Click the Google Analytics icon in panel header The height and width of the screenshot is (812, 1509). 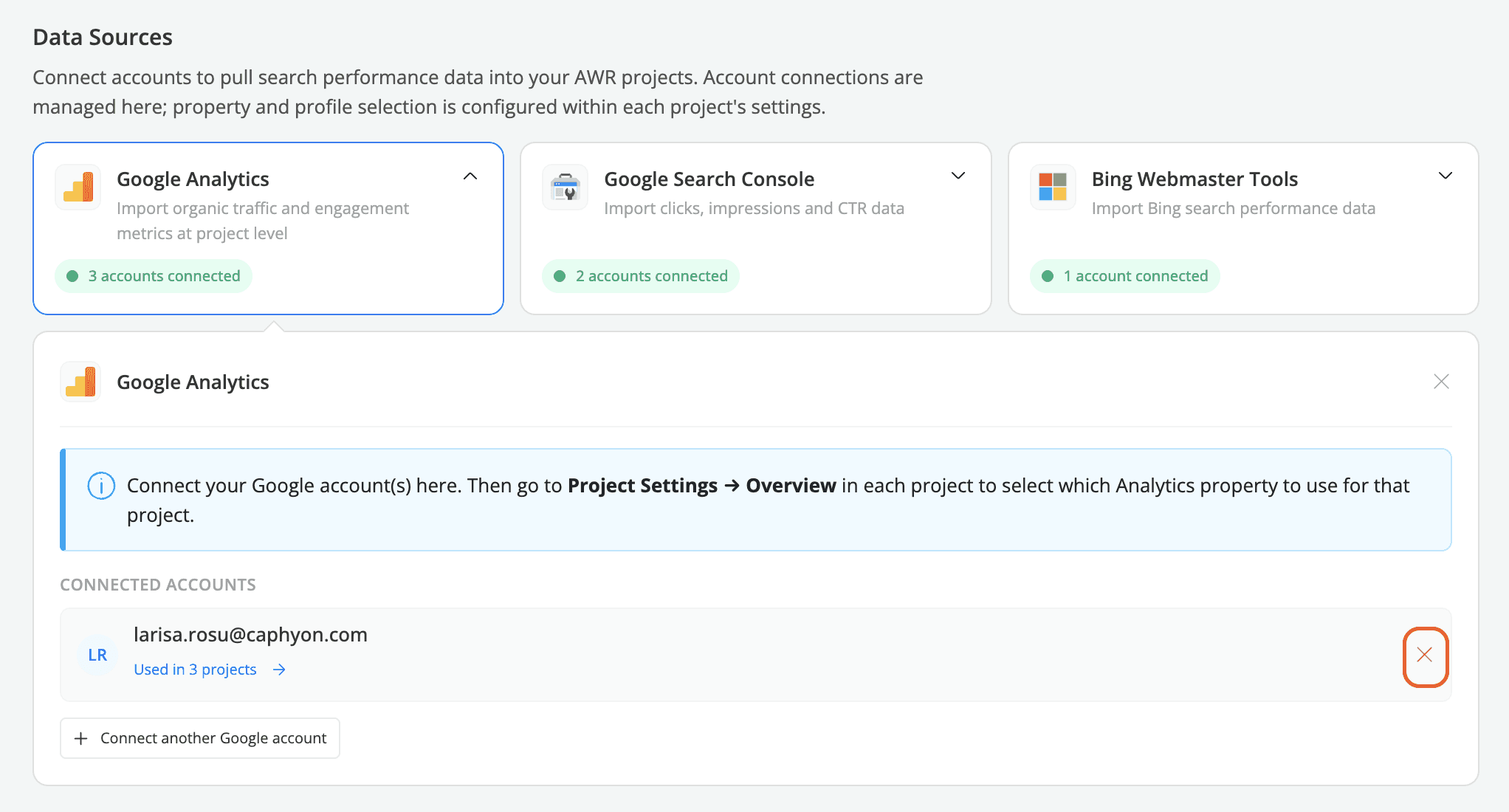pos(80,382)
